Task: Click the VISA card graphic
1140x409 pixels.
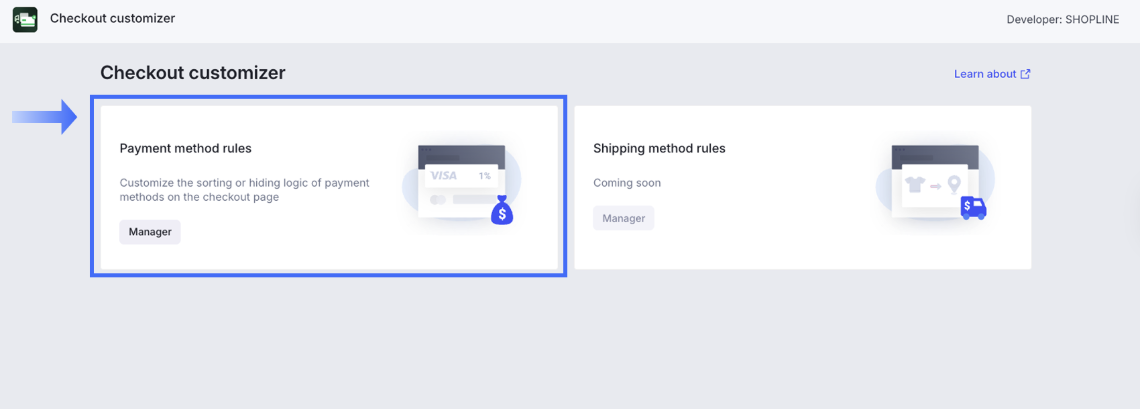Action: (444, 176)
